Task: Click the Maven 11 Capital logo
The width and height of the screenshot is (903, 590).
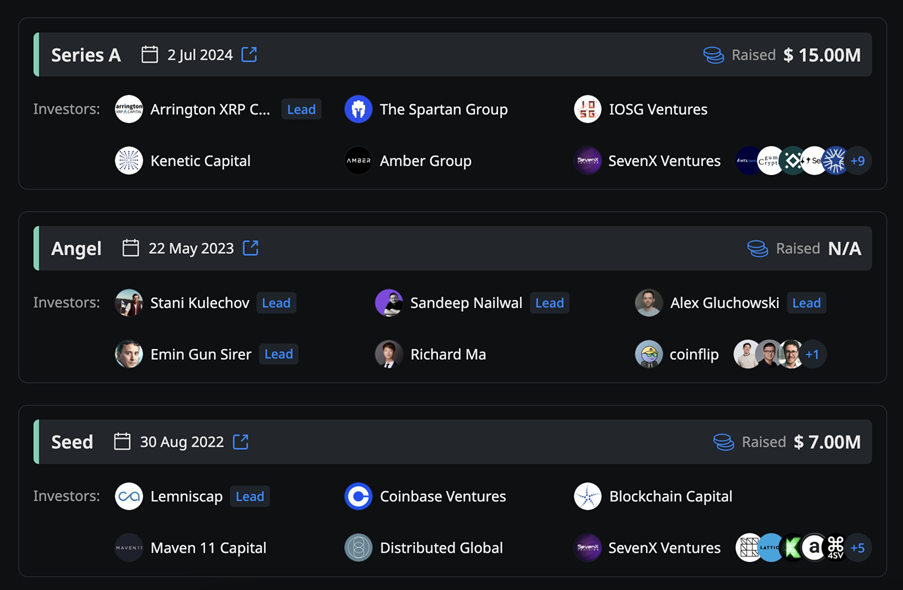Action: (129, 548)
